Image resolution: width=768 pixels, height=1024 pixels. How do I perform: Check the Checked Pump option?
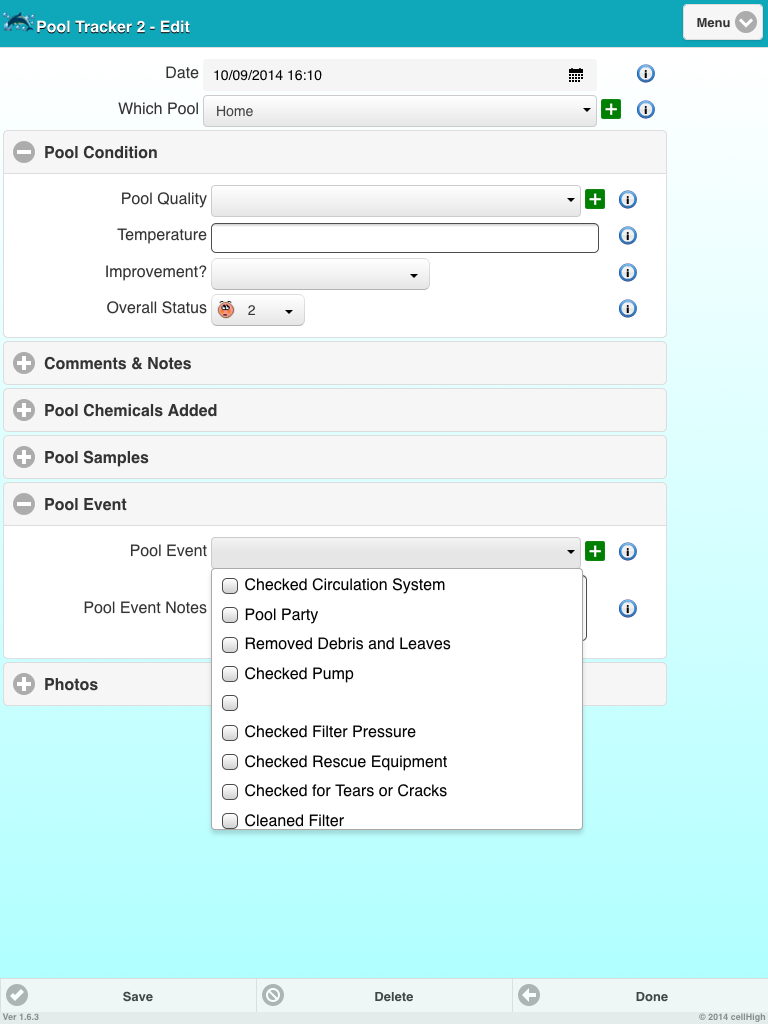(230, 673)
